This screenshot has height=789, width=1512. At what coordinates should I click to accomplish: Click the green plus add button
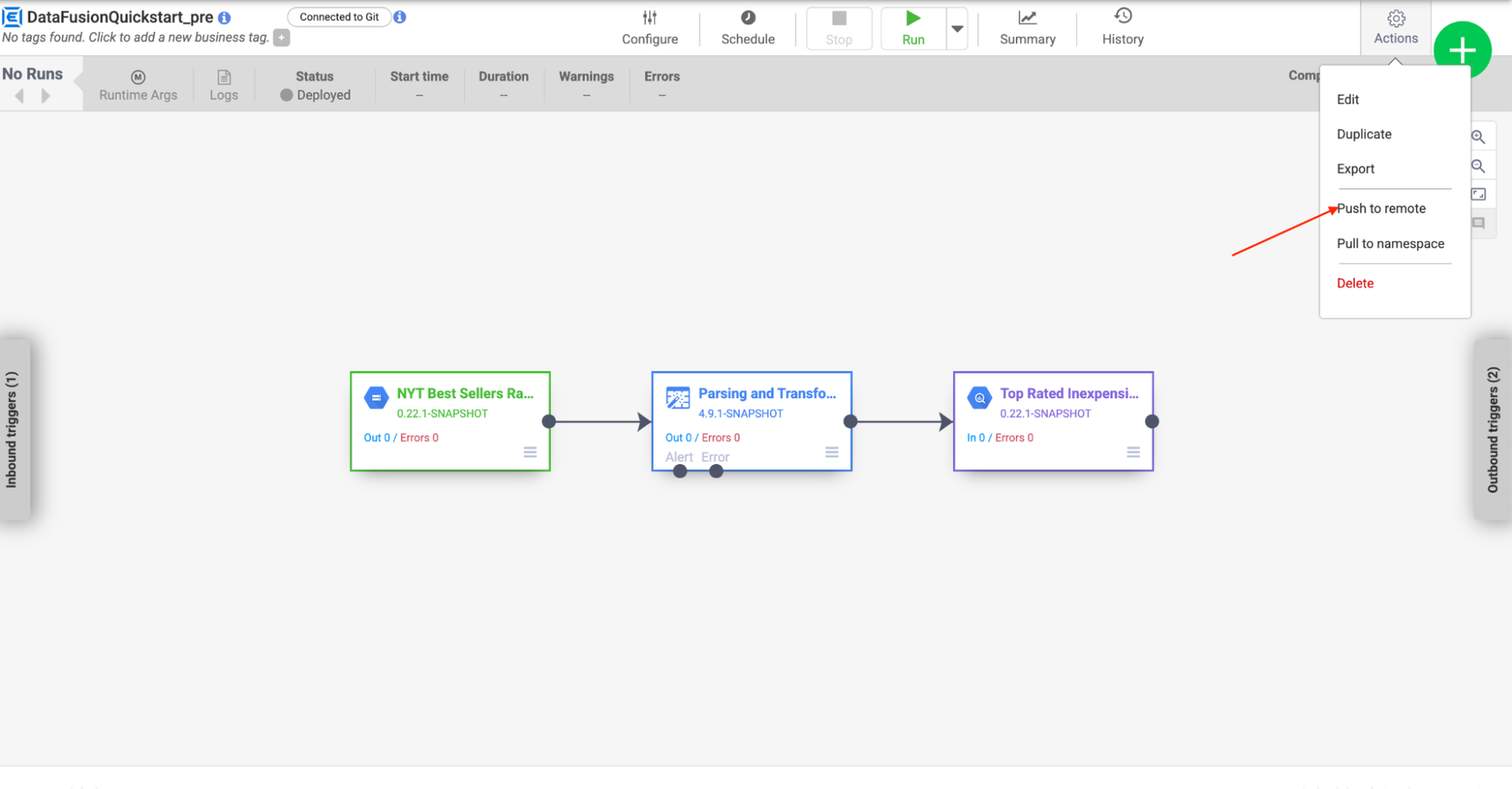tap(1462, 50)
